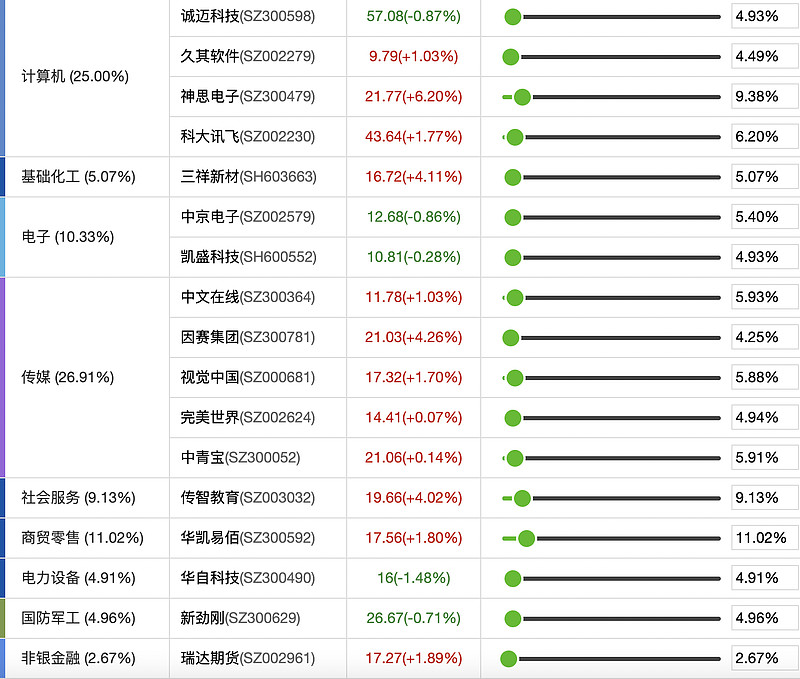
Task: Click the slider handle for 瑞达期货
Action: coord(508,658)
